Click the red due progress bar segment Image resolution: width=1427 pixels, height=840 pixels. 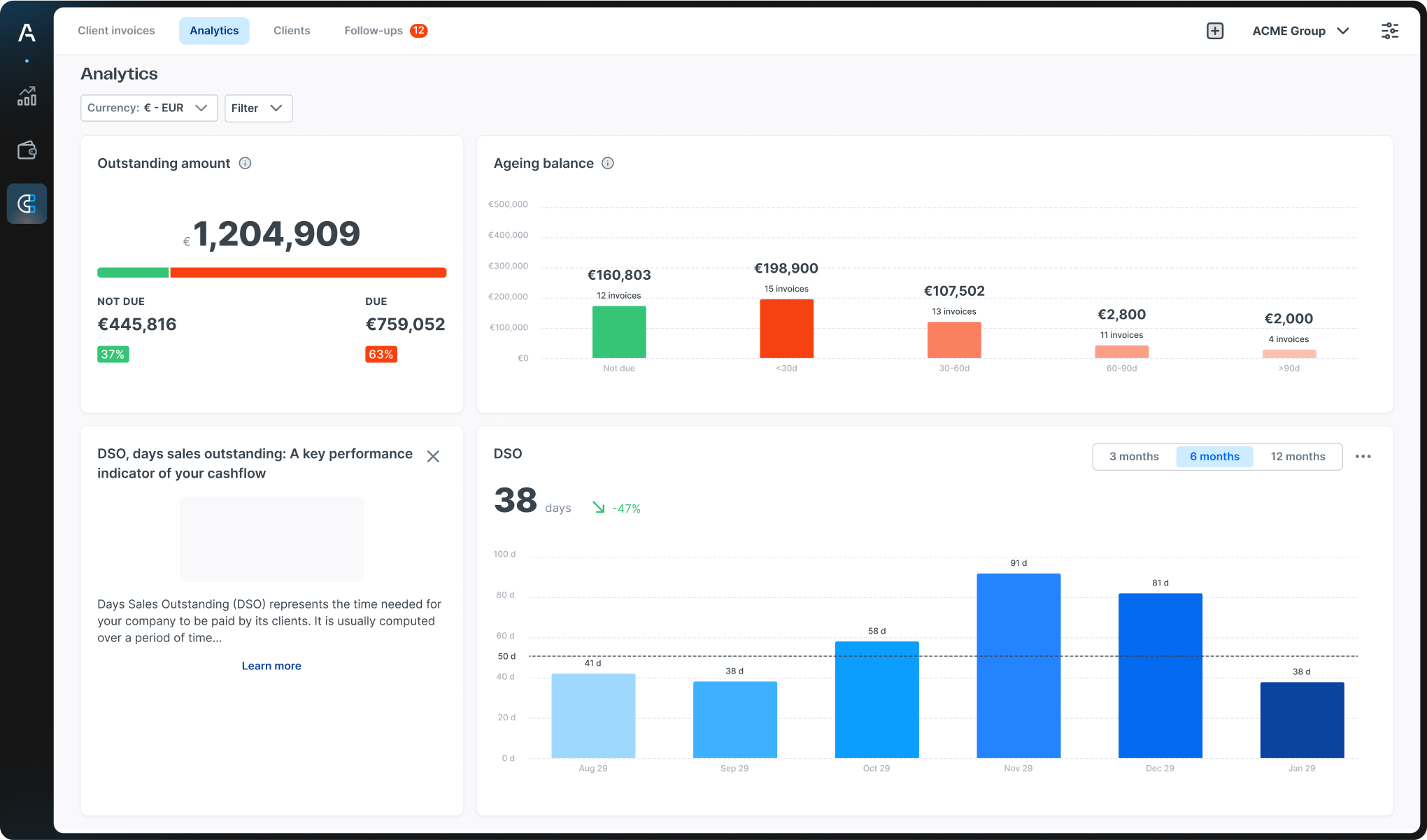tap(308, 273)
